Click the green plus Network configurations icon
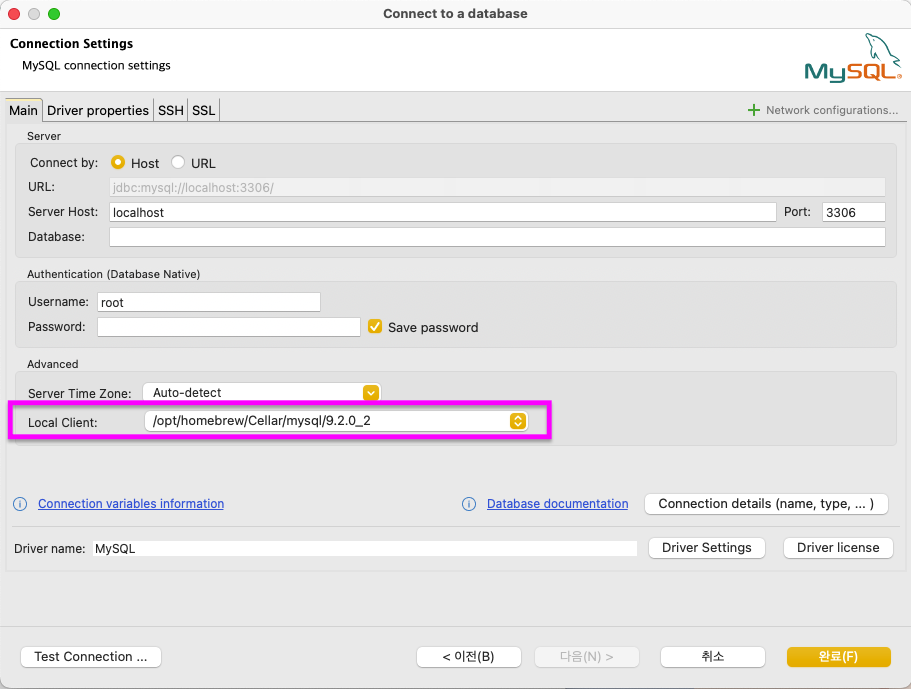This screenshot has height=689, width=911. click(754, 110)
